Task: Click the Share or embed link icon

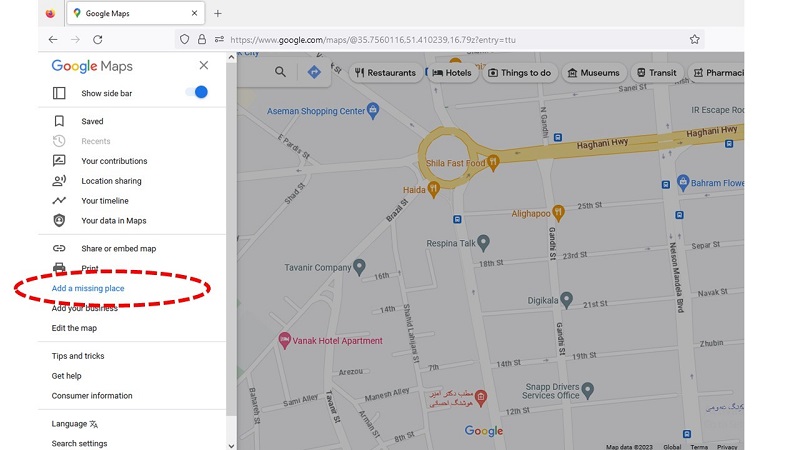Action: pos(59,248)
